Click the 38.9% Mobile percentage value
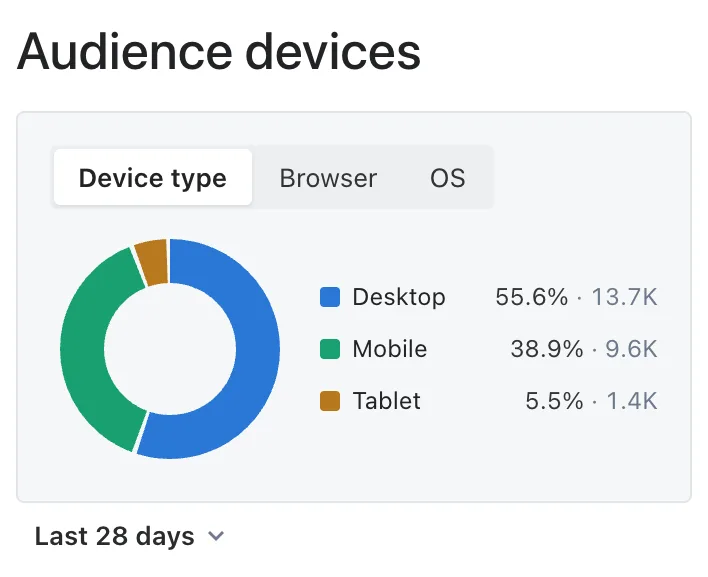Viewport: 708px width, 577px height. point(547,349)
